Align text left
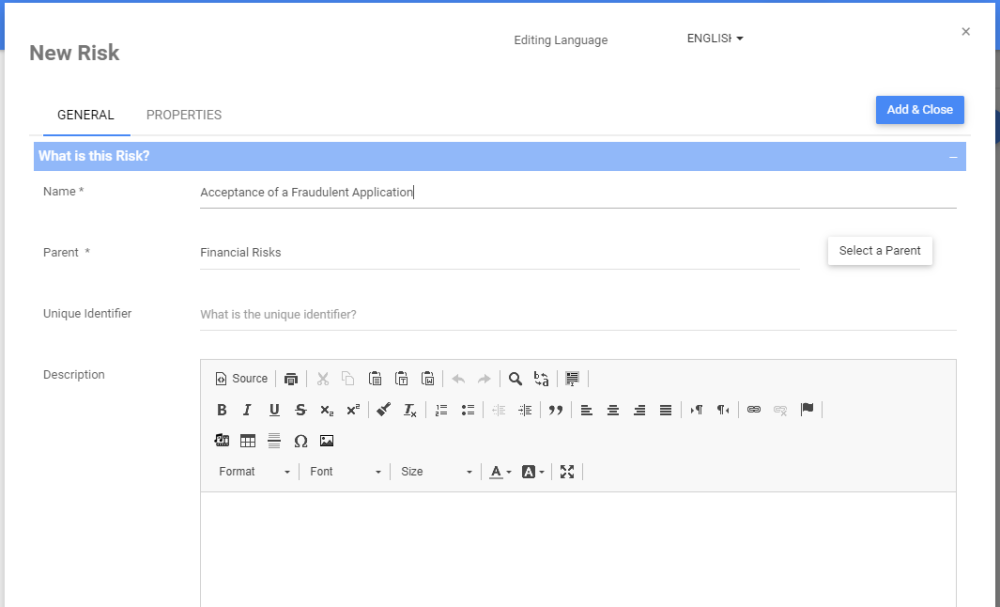Screen dimensions: 1000x607 click(587, 410)
